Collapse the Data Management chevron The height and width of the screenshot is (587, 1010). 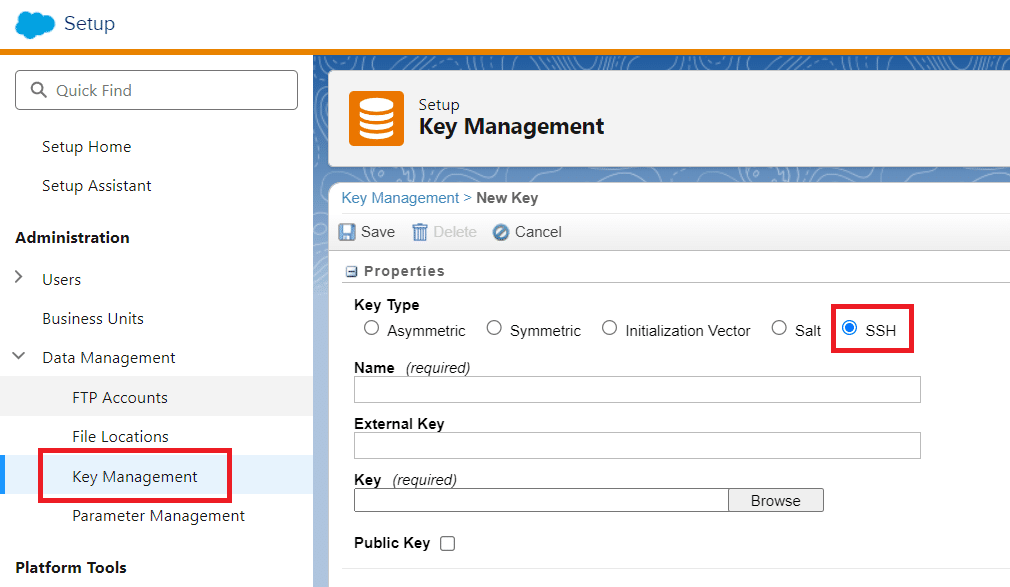click(x=19, y=356)
